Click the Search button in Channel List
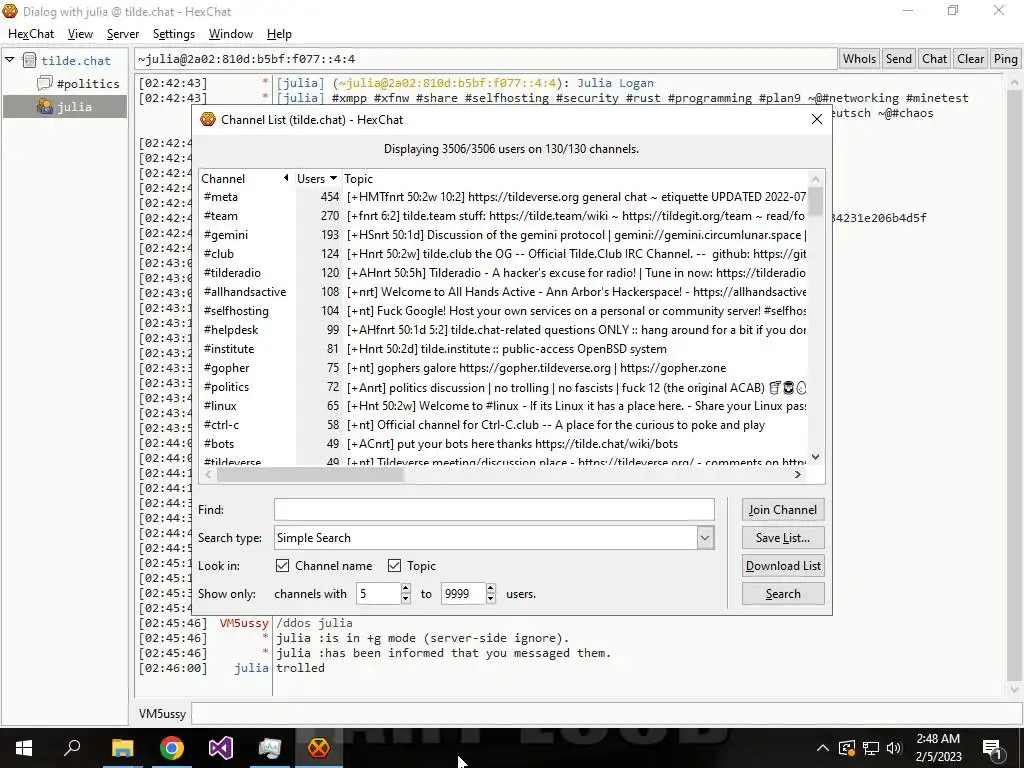The width and height of the screenshot is (1024, 768). click(782, 594)
